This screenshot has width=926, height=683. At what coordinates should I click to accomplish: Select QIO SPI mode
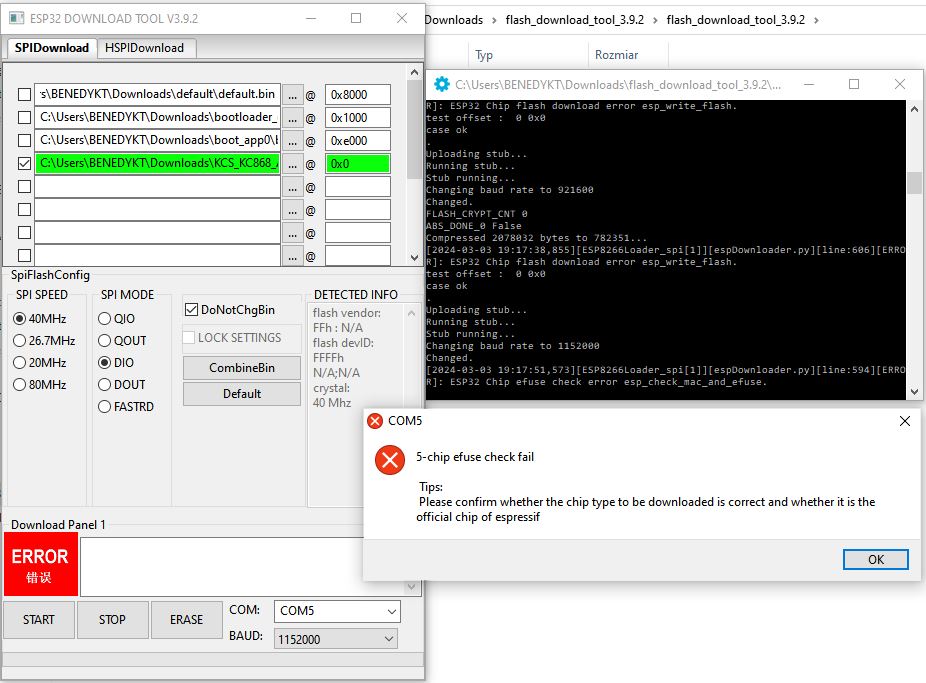coord(105,319)
